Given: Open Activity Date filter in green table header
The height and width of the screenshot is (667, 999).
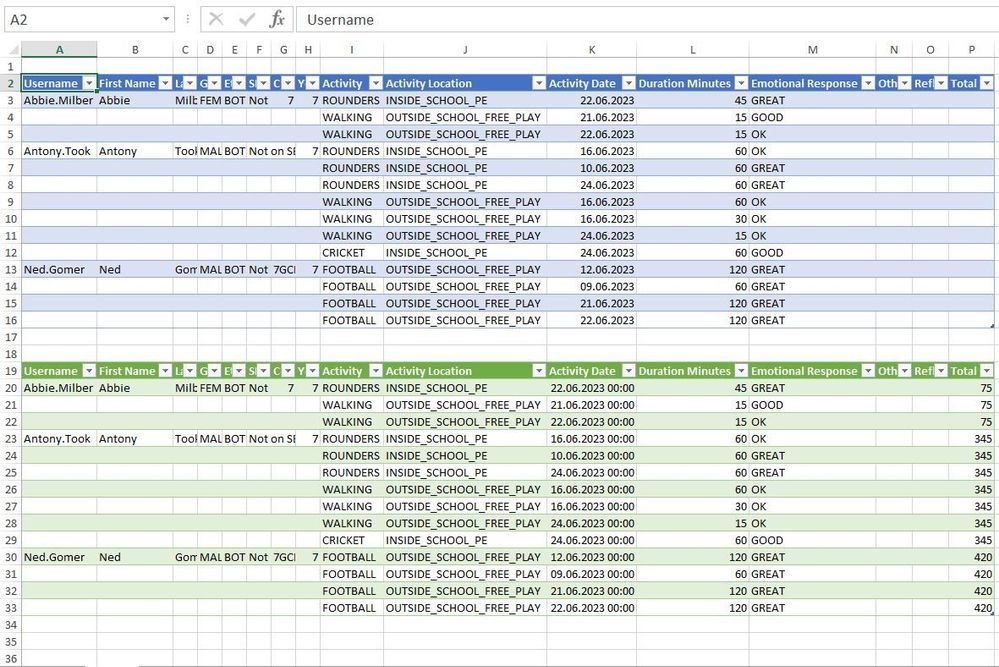Looking at the screenshot, I should tap(629, 371).
